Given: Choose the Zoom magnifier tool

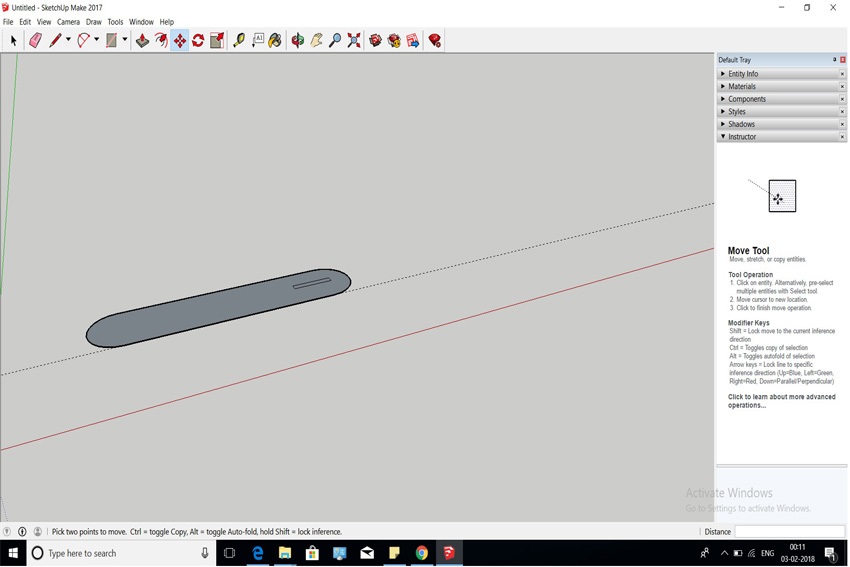Looking at the screenshot, I should pos(335,41).
